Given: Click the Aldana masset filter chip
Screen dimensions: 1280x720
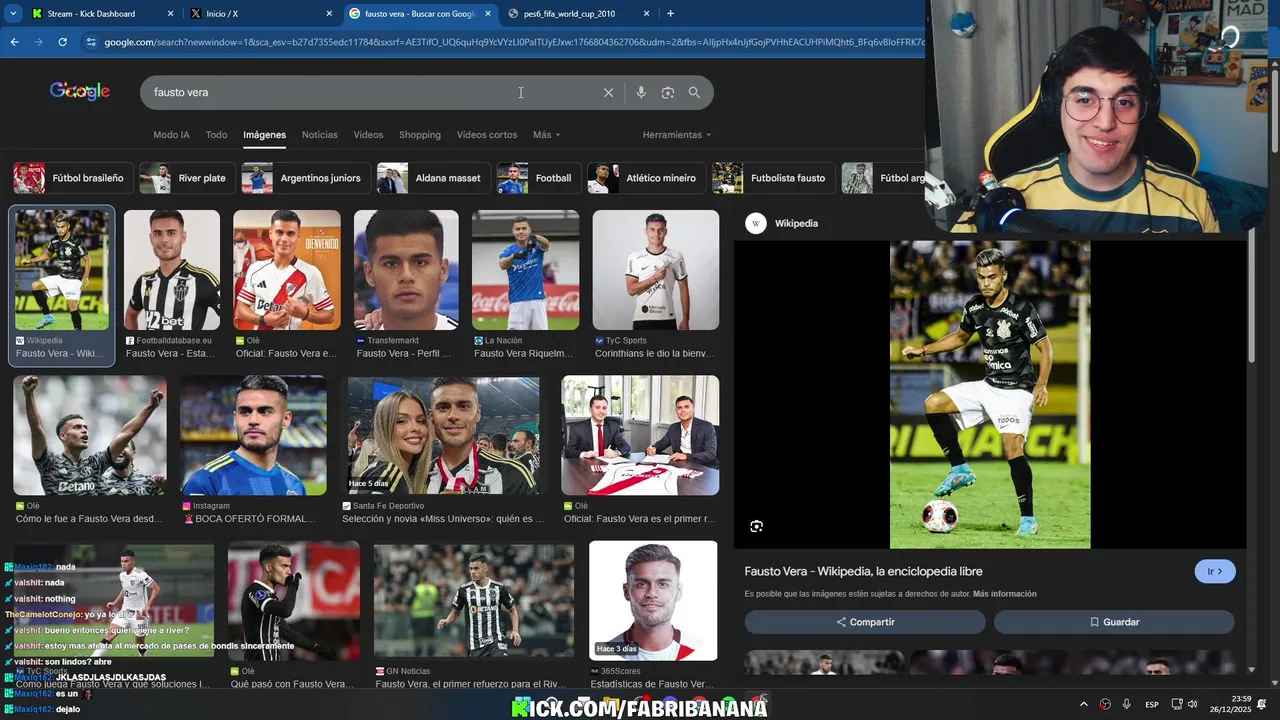Looking at the screenshot, I should click(434, 178).
